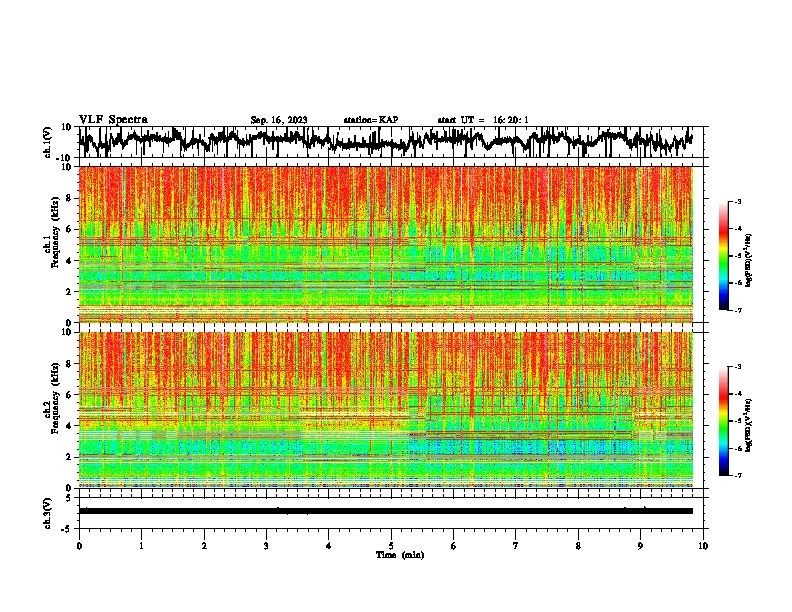The height and width of the screenshot is (612, 792).
Task: Select the Sep. 16, 2023 date label
Action: click(x=279, y=120)
